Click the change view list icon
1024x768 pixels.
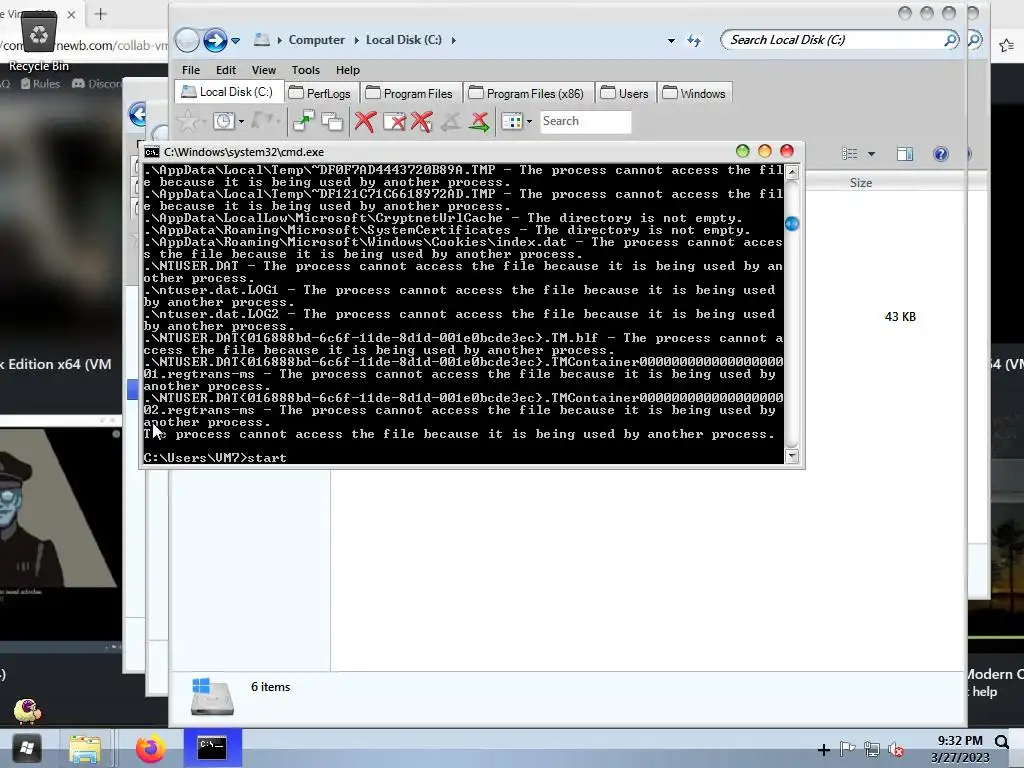click(850, 153)
